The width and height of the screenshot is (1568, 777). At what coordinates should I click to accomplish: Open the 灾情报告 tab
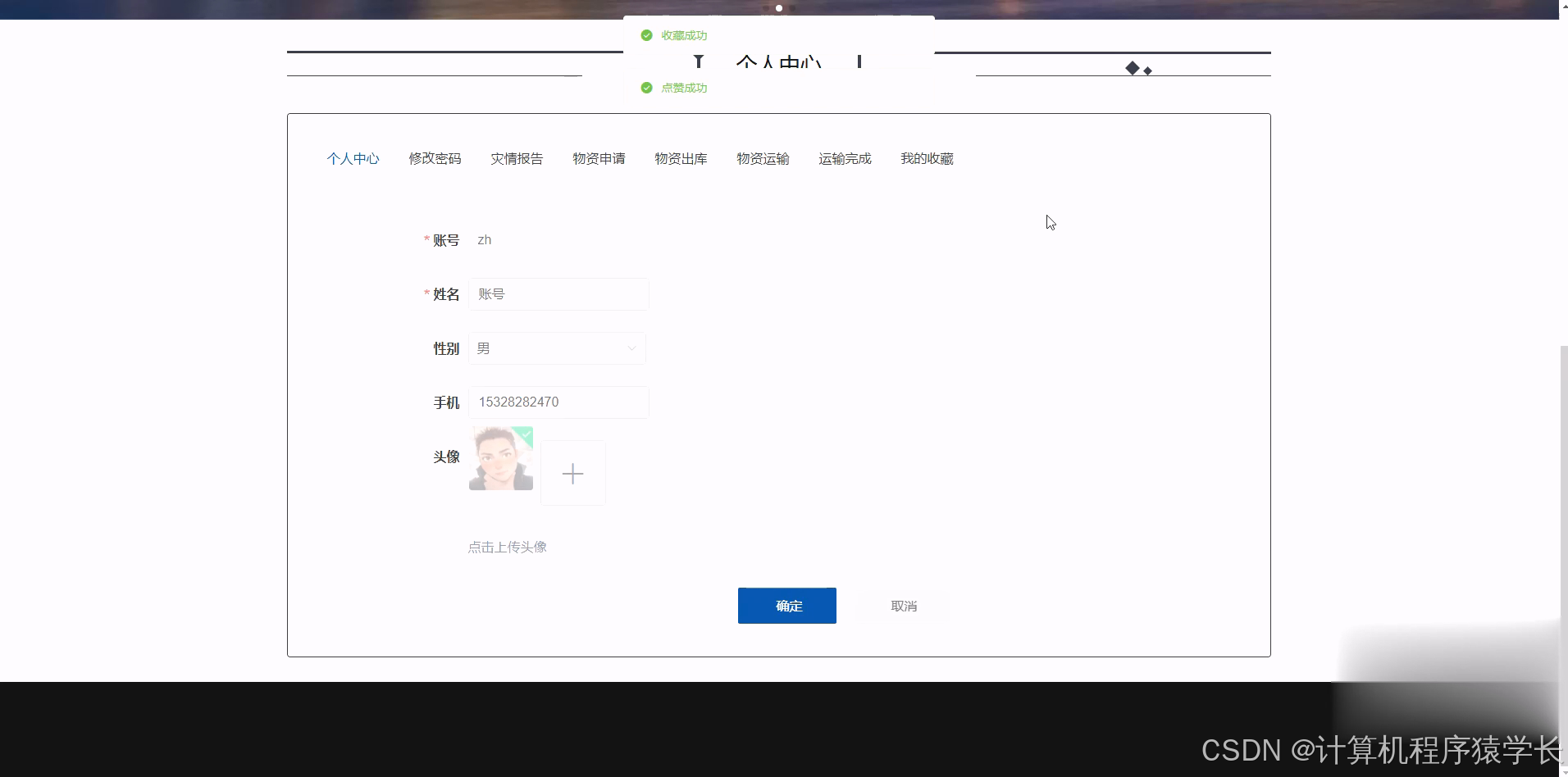coord(516,158)
